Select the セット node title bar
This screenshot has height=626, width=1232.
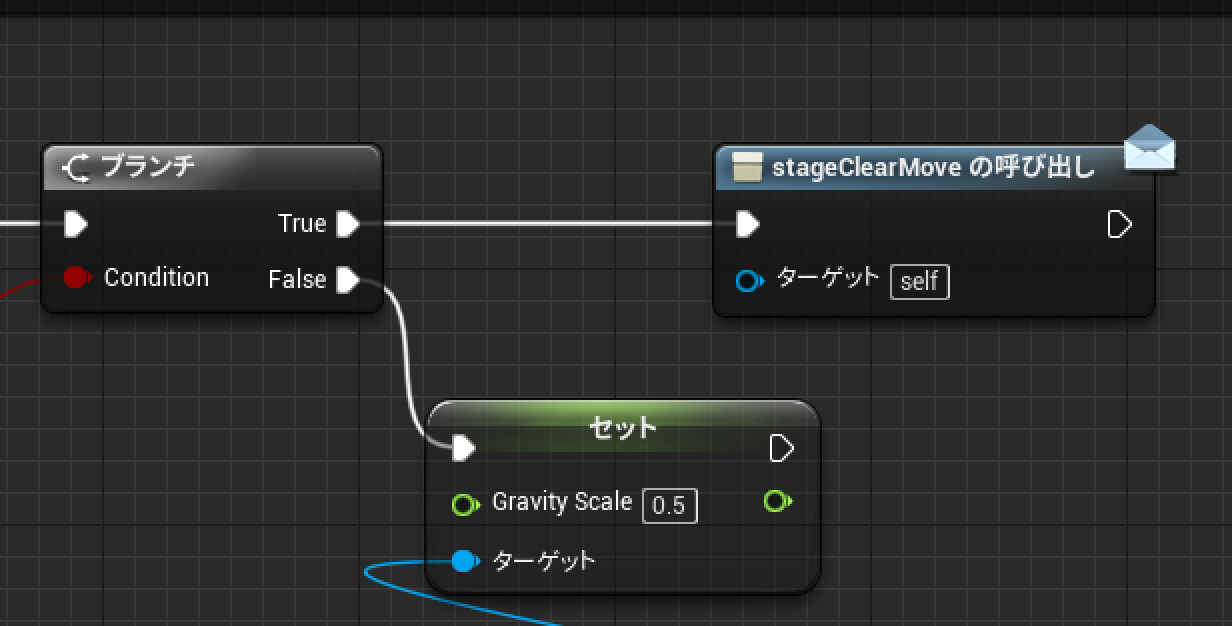pyautogui.click(x=622, y=426)
